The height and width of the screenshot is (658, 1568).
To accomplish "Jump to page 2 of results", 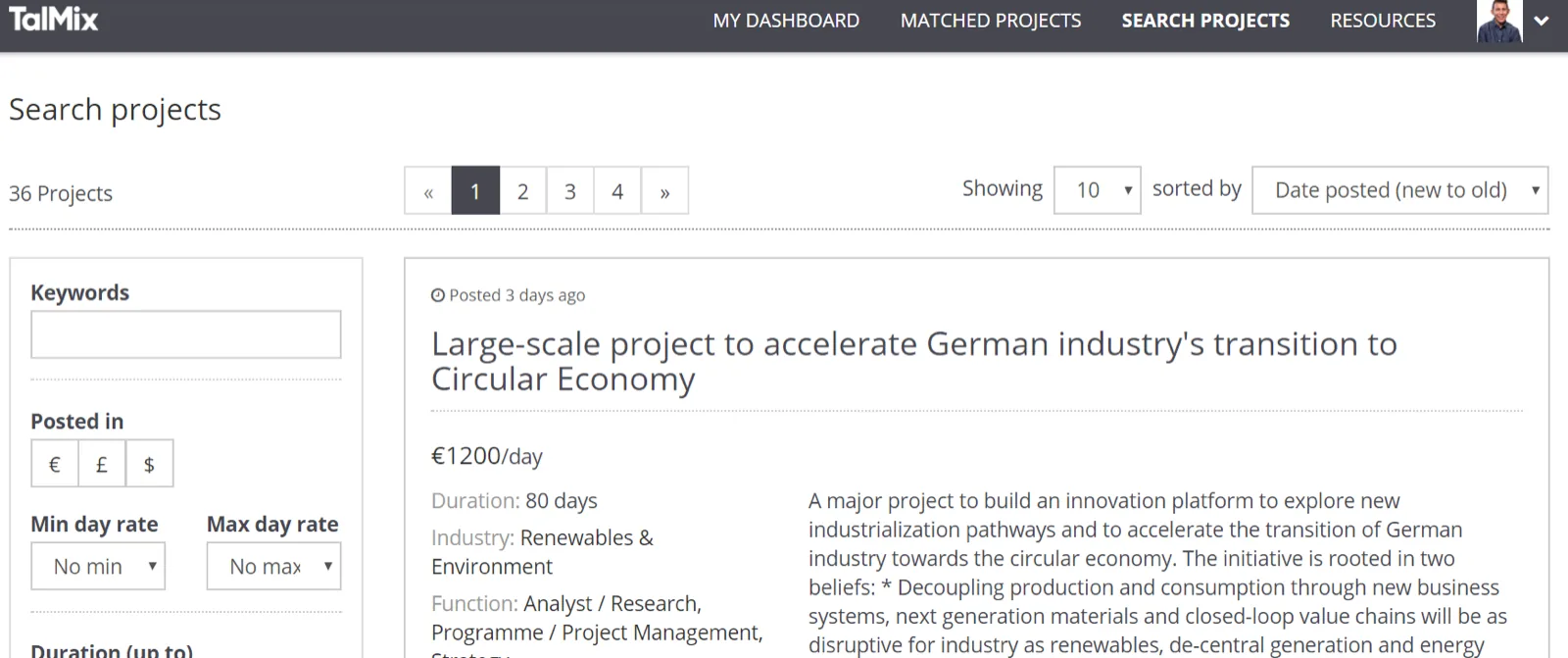I will pyautogui.click(x=522, y=191).
